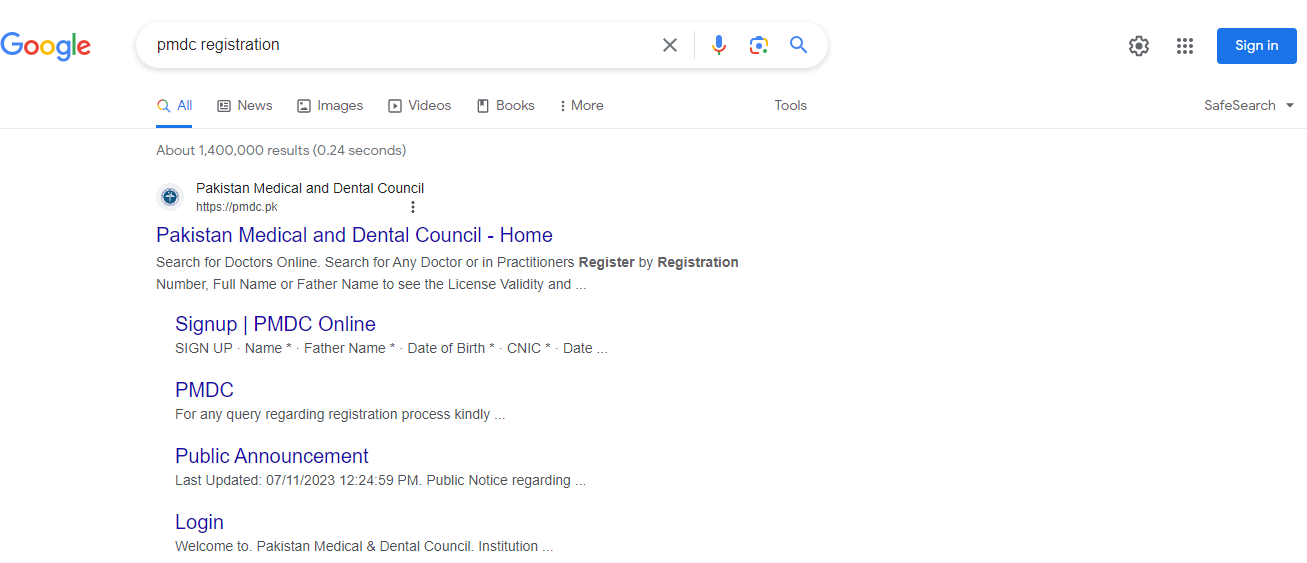
Task: Open the Tools option
Action: coord(790,105)
